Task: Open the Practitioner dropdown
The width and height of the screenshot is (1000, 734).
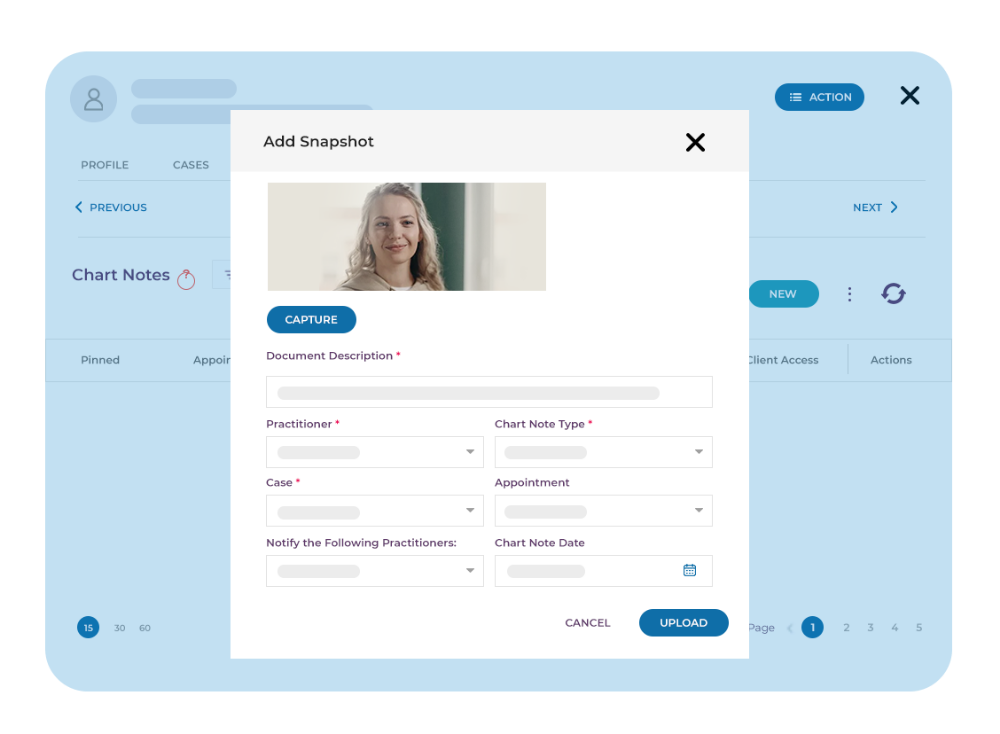Action: click(470, 451)
